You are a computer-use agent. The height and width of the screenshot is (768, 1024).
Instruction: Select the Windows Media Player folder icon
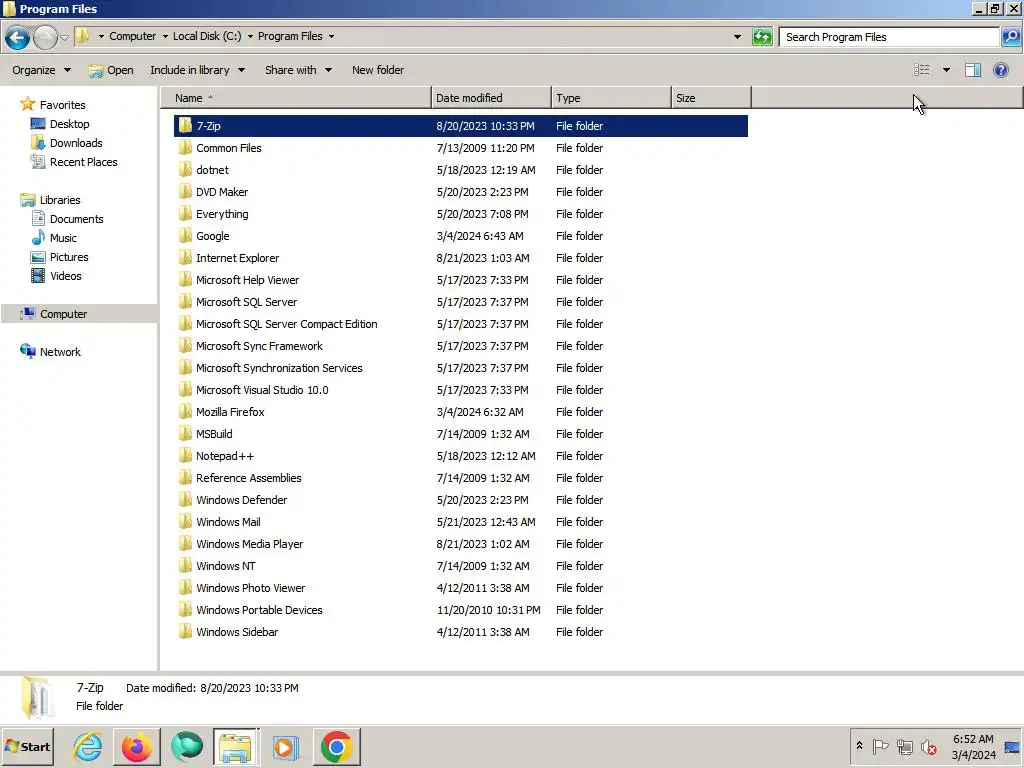(185, 544)
